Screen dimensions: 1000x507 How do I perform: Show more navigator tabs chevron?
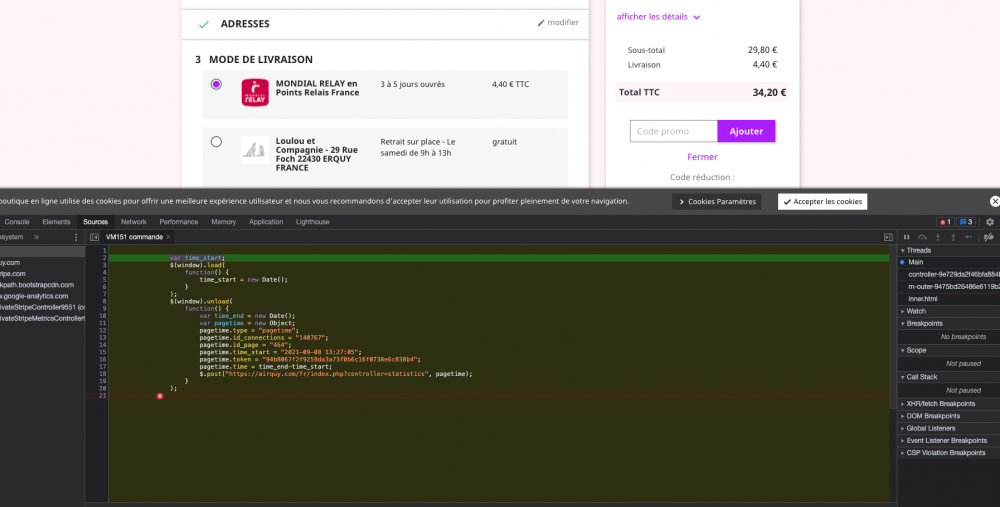click(36, 237)
